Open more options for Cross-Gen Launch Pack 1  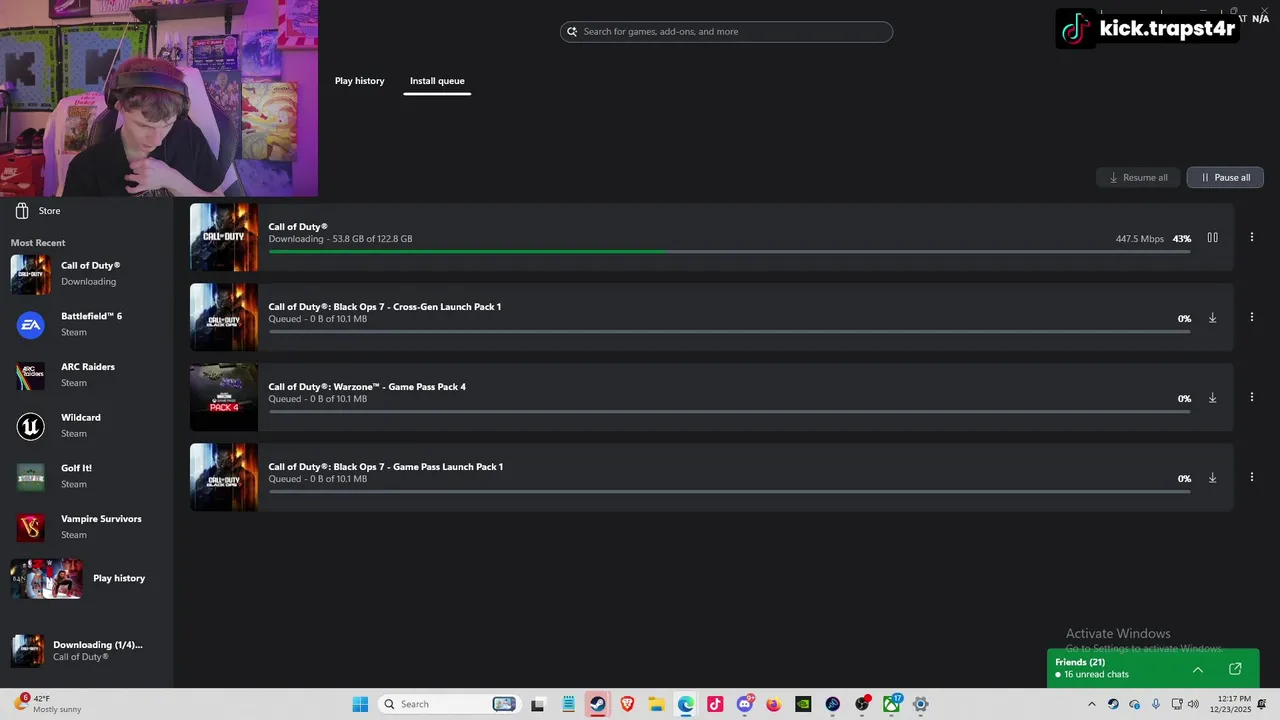point(1251,317)
